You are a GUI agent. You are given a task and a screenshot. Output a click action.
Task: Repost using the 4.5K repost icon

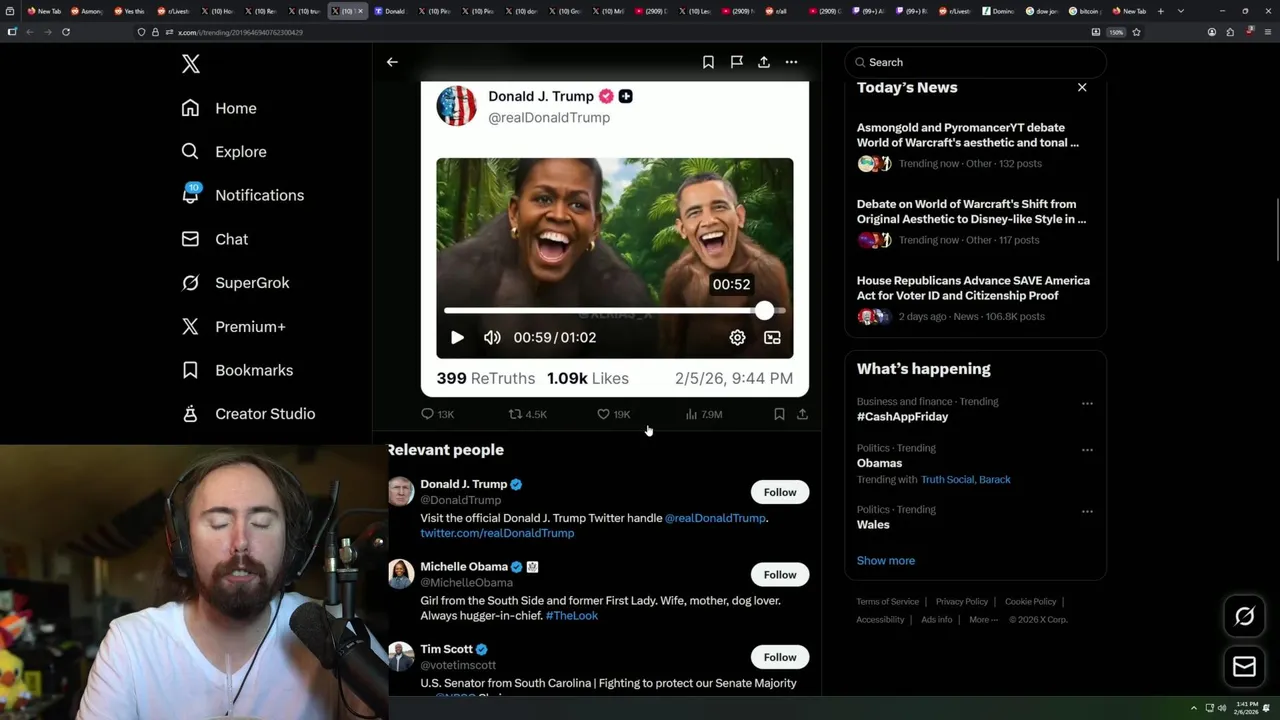527,414
